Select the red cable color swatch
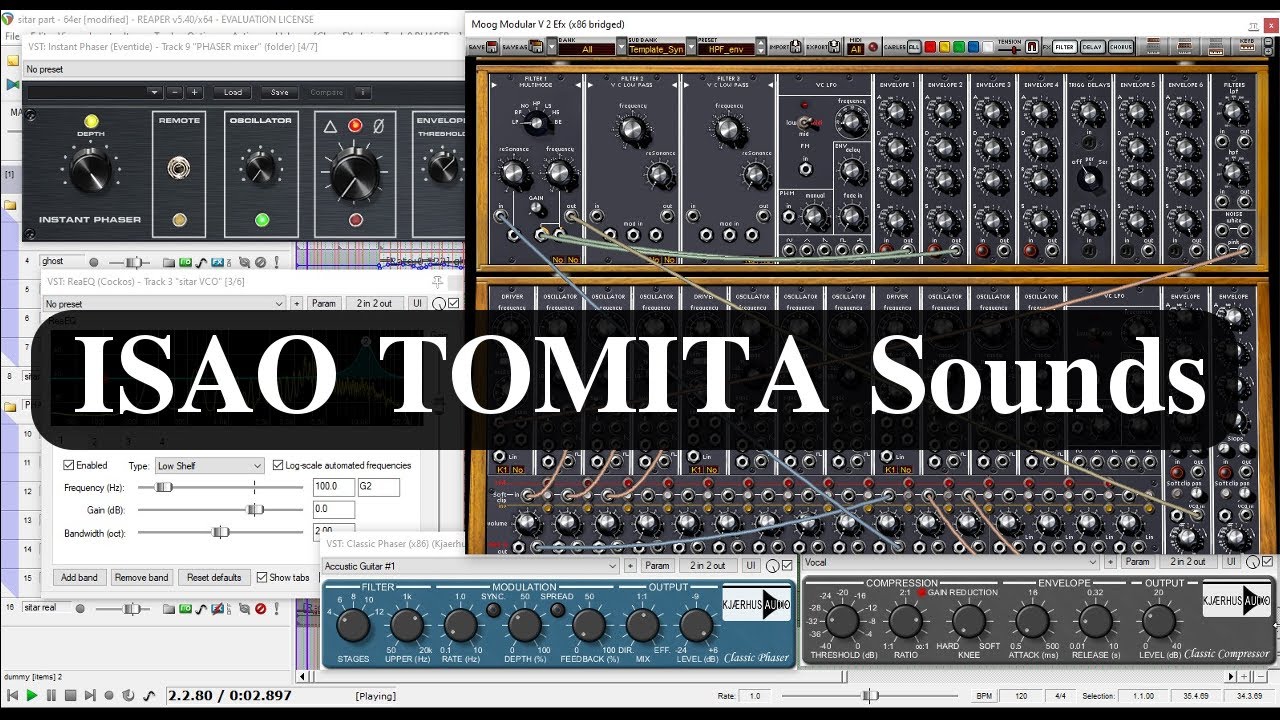 coord(930,47)
